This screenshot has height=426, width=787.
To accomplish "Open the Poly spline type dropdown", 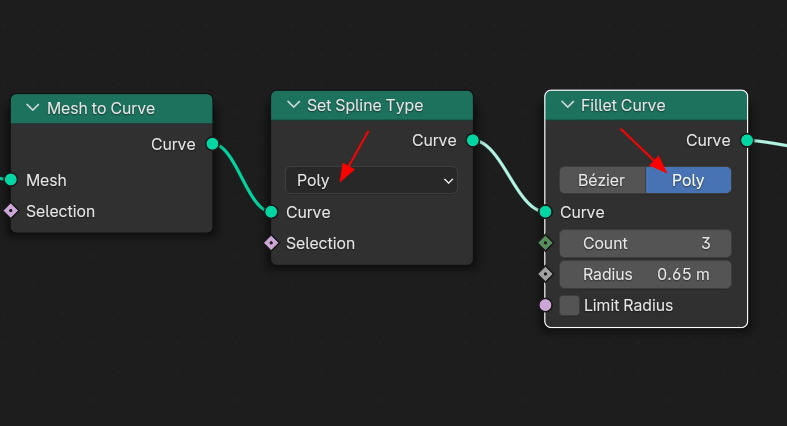I will point(371,180).
